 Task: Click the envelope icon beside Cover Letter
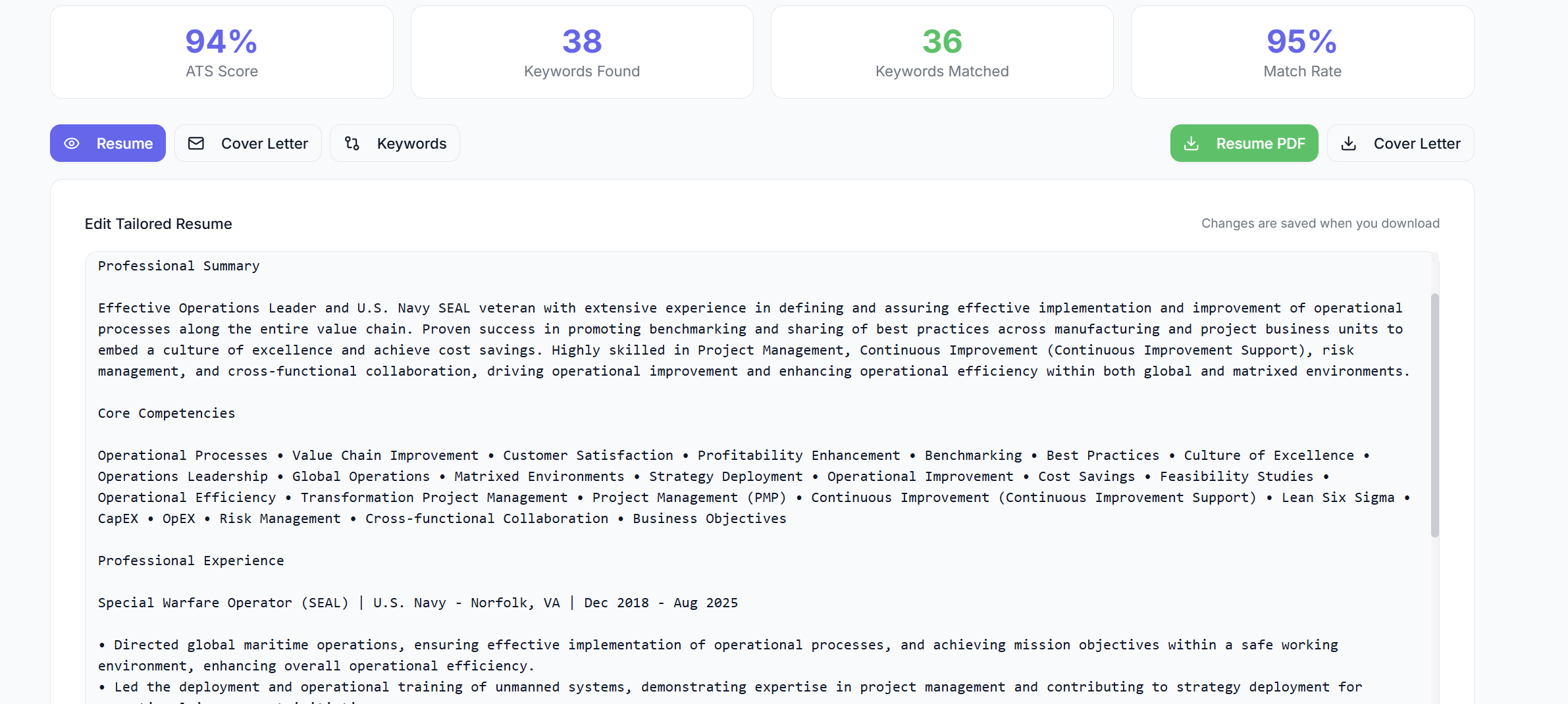coord(196,143)
